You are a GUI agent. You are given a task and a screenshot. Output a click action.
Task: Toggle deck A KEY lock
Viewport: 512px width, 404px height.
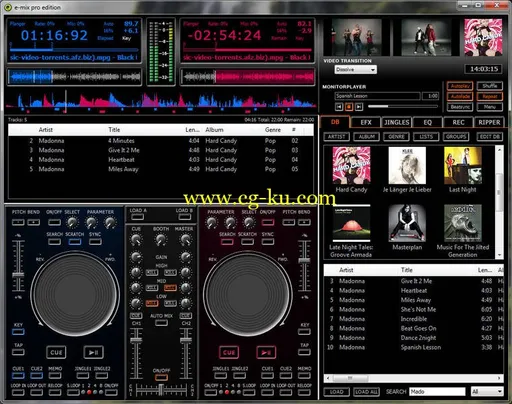click(18, 332)
